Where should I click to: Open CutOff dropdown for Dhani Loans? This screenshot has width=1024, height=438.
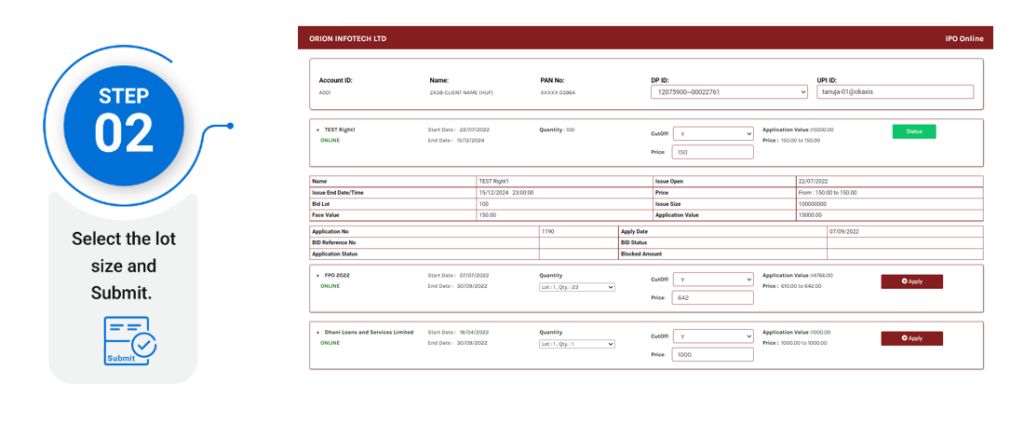(712, 337)
